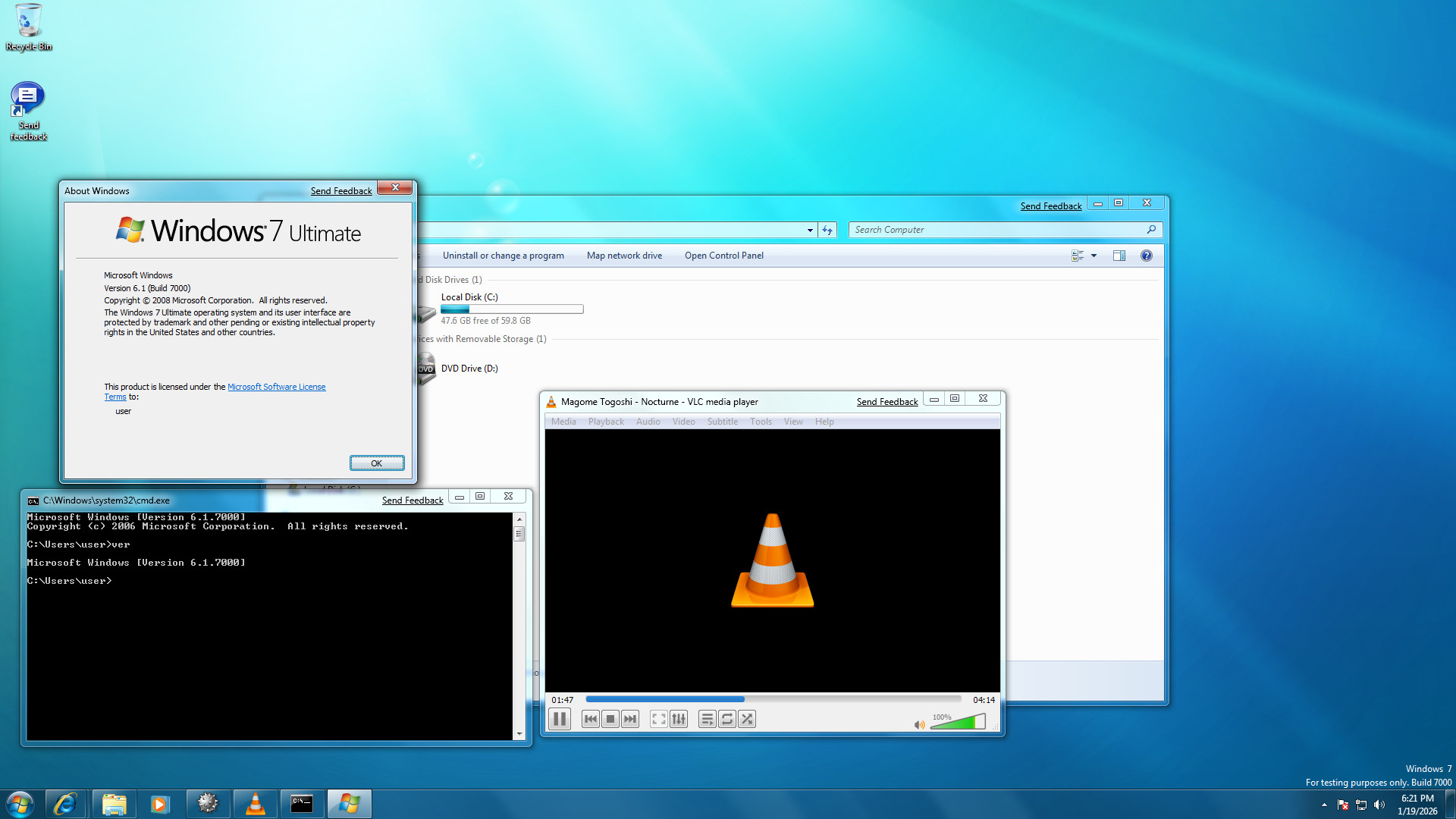Open VLC extended settings equalizer icon
This screenshot has width=1456, height=819.
pyautogui.click(x=679, y=719)
